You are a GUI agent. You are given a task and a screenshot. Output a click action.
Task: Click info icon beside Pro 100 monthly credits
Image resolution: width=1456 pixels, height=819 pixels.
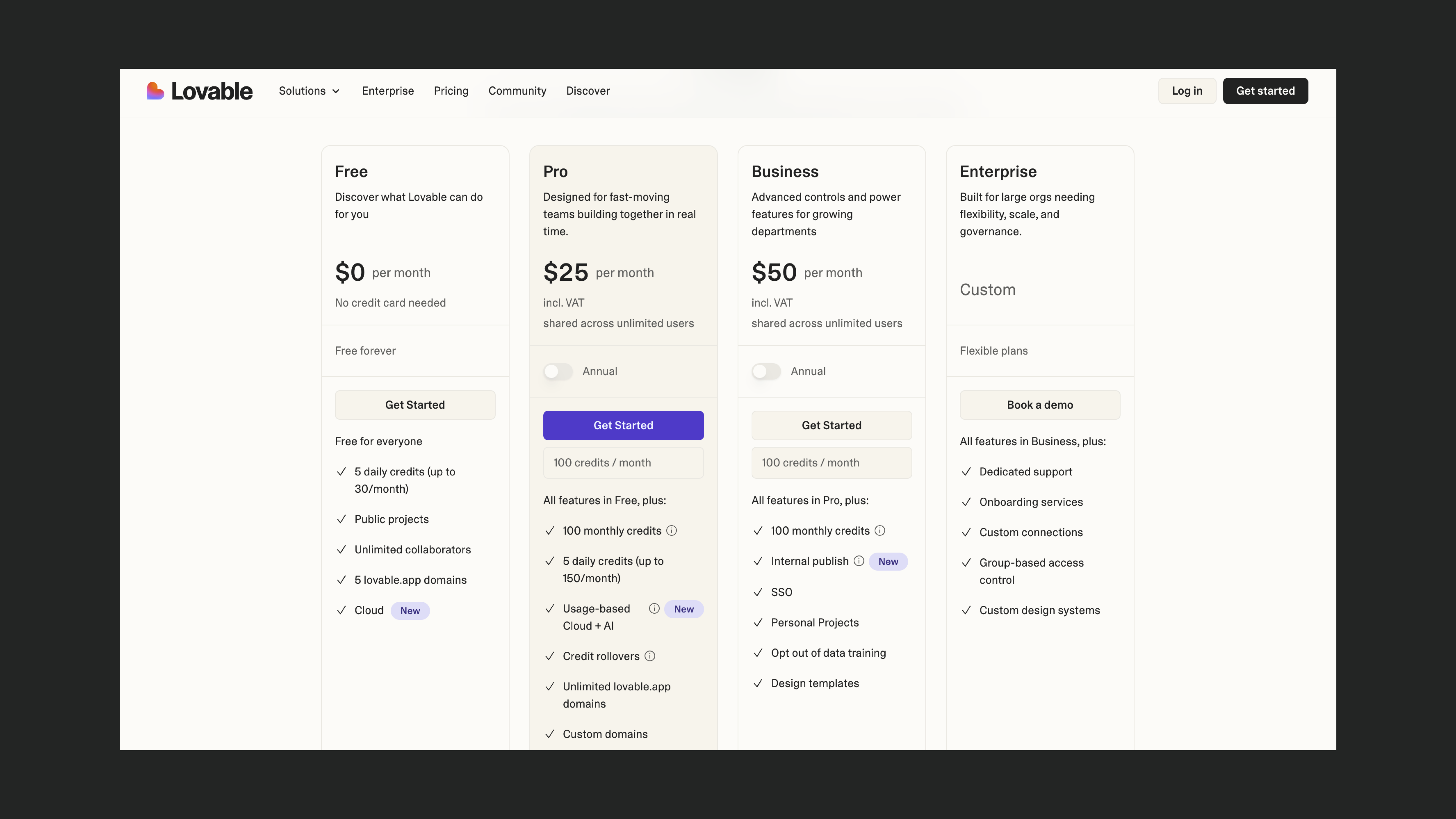coord(671,531)
